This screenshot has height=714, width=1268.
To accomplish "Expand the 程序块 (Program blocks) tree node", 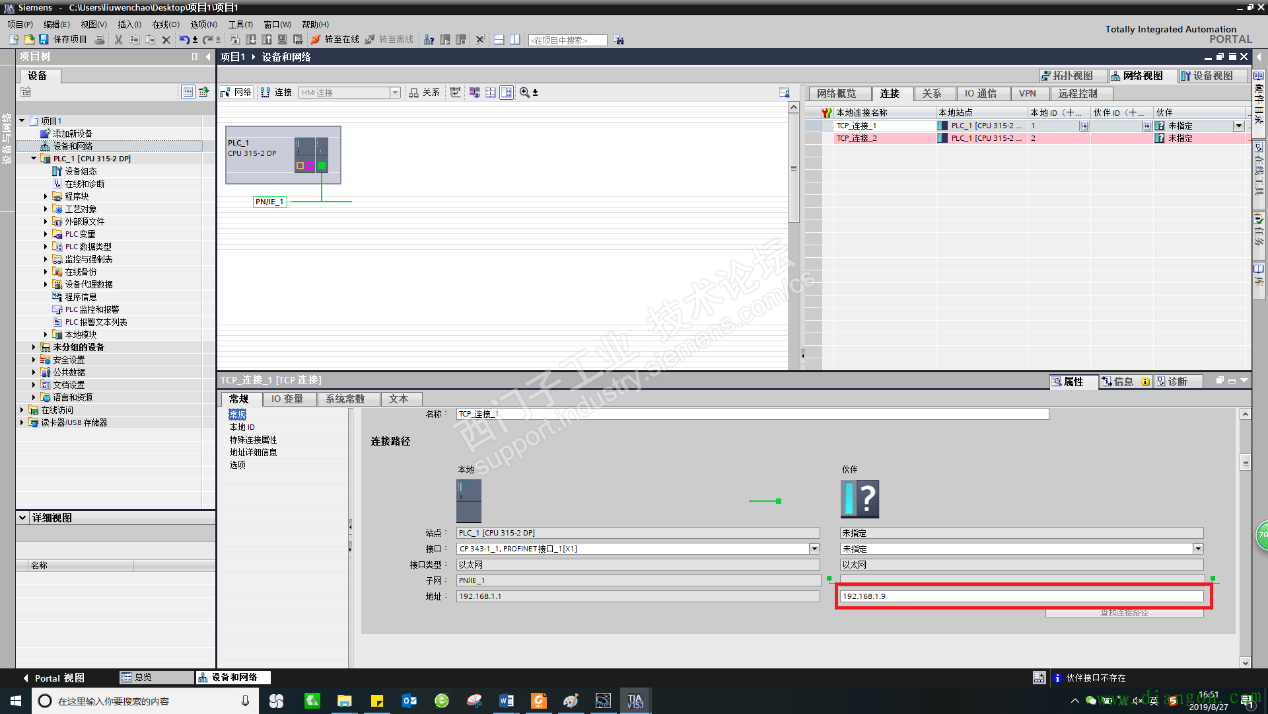I will [x=46, y=197].
